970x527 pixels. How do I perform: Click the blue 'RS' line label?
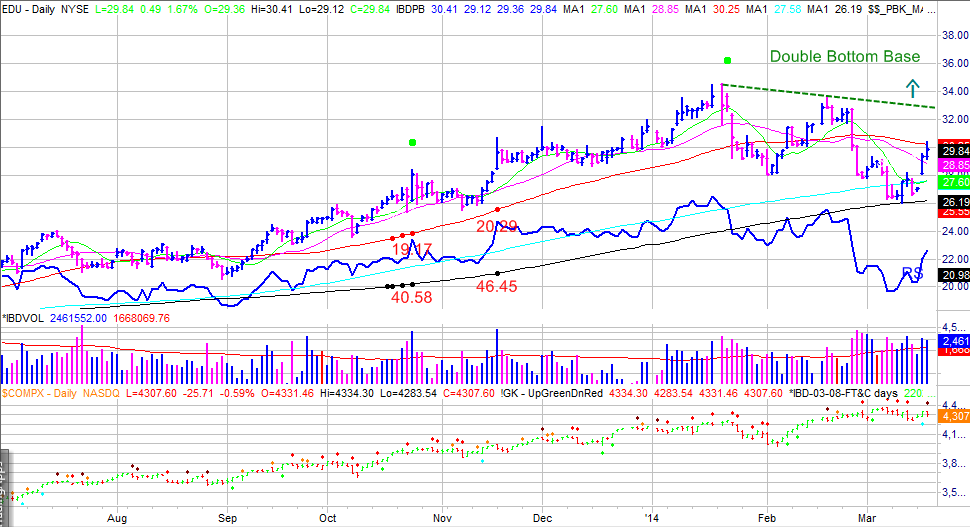[912, 273]
